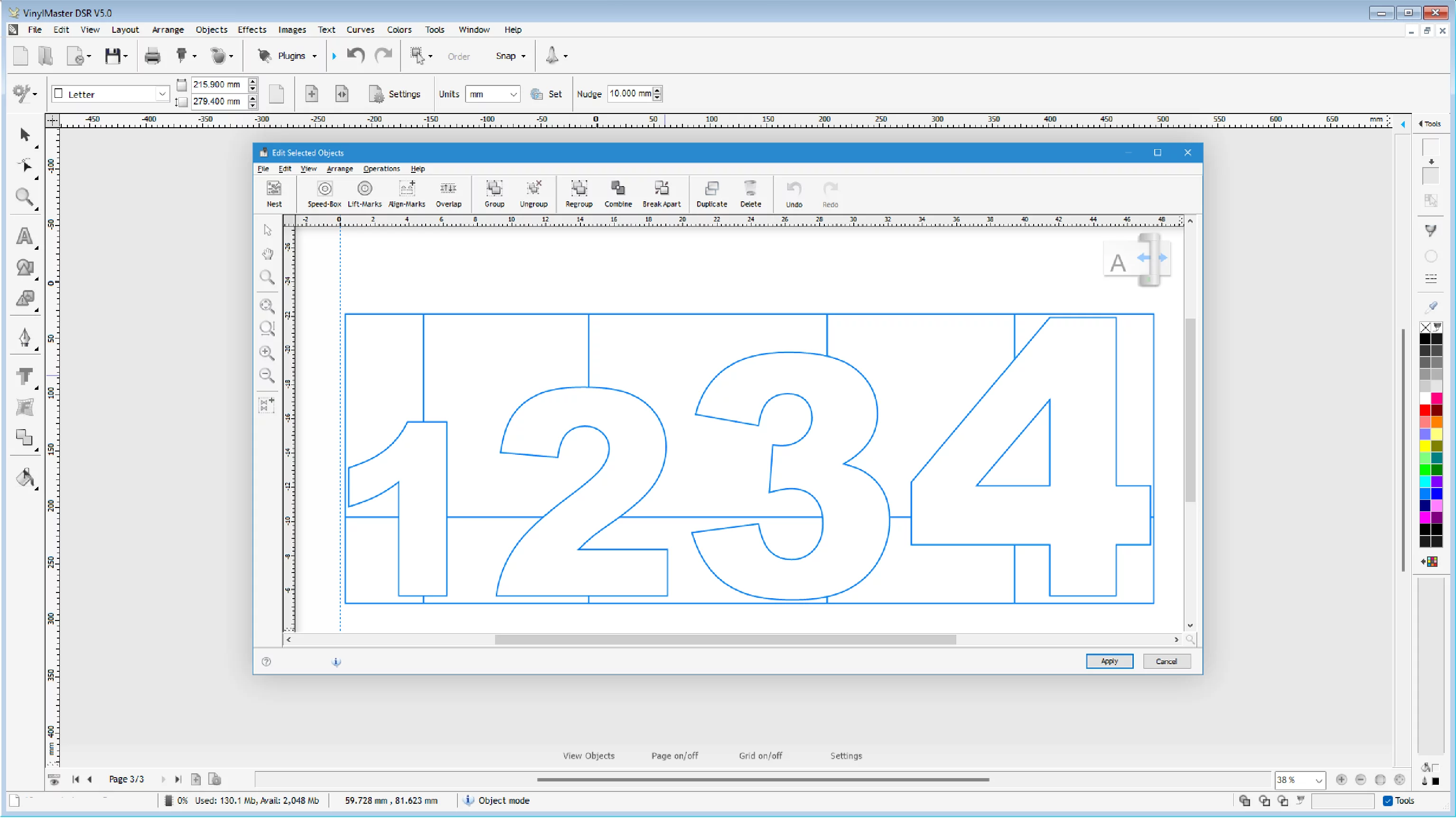Select the Speed-Box tool
1456x818 pixels.
[x=325, y=194]
